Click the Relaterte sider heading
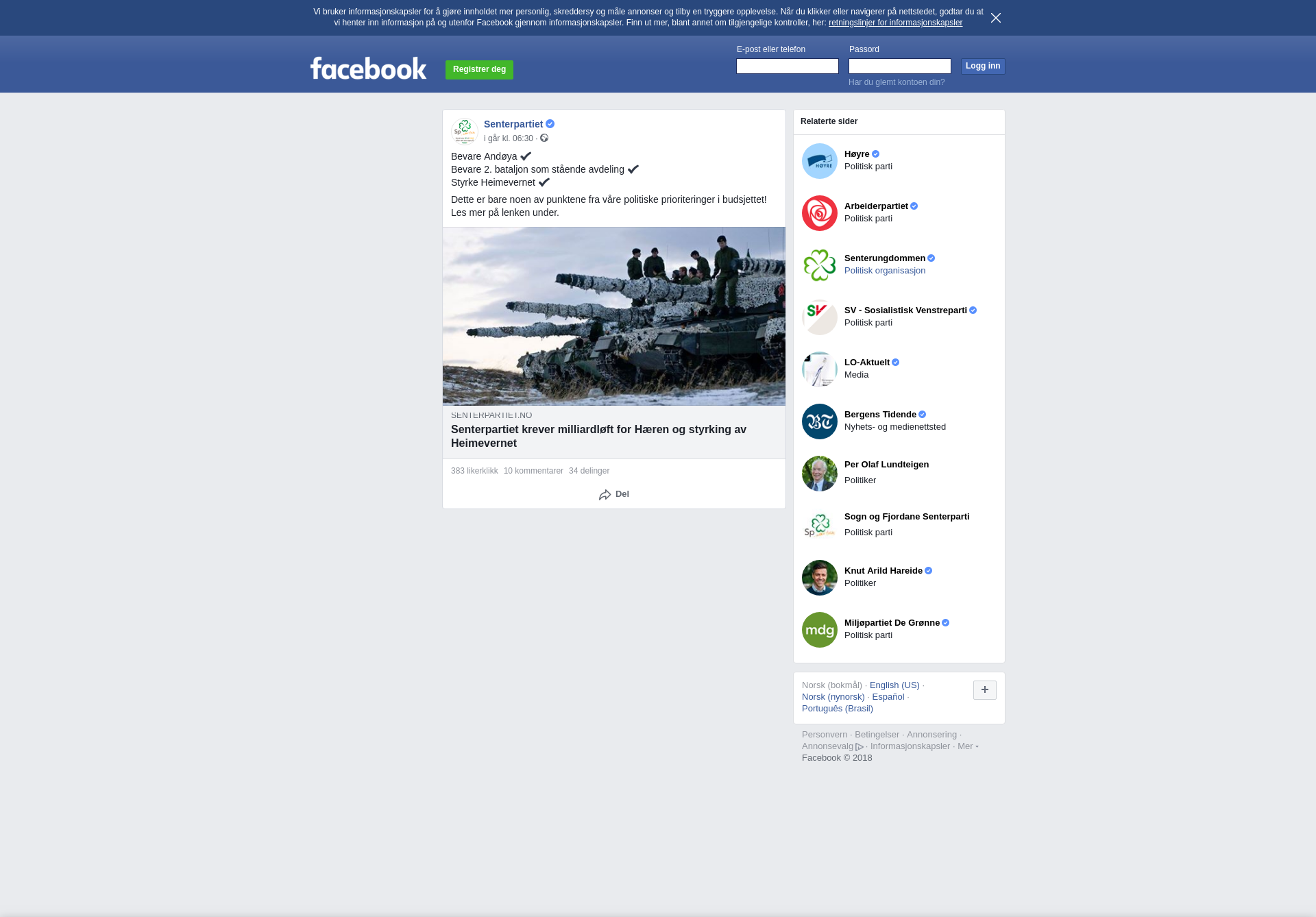The height and width of the screenshot is (917, 1316). coord(829,121)
